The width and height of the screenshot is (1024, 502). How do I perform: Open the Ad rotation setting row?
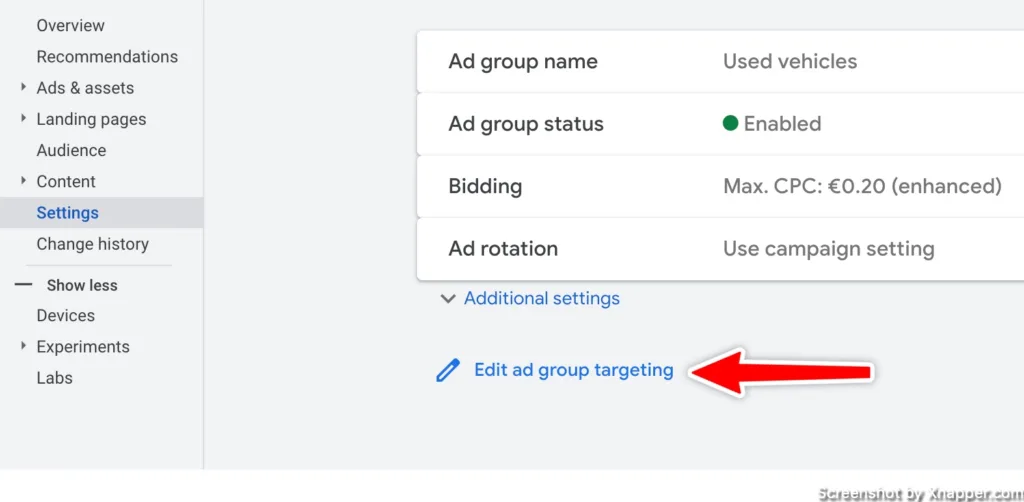720,249
